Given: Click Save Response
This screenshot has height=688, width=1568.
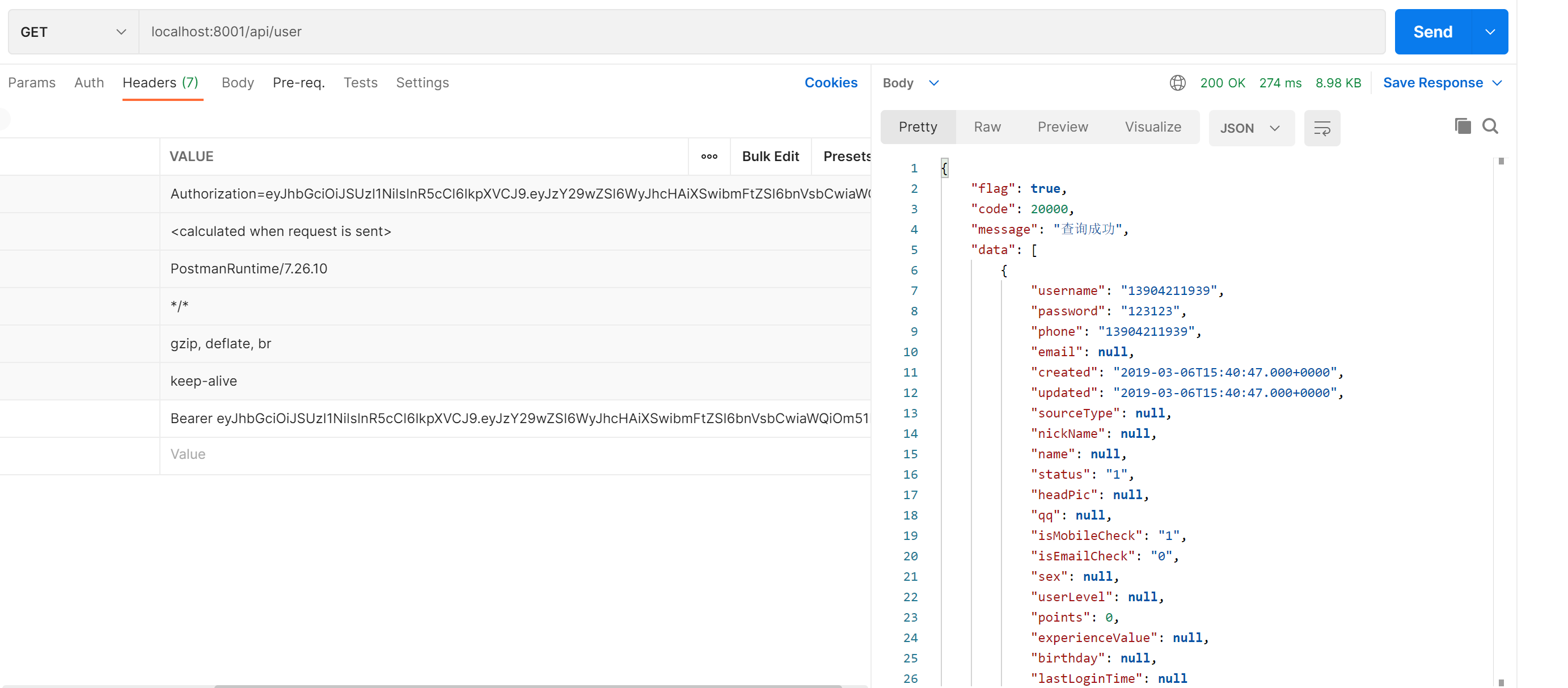Looking at the screenshot, I should coord(1433,83).
